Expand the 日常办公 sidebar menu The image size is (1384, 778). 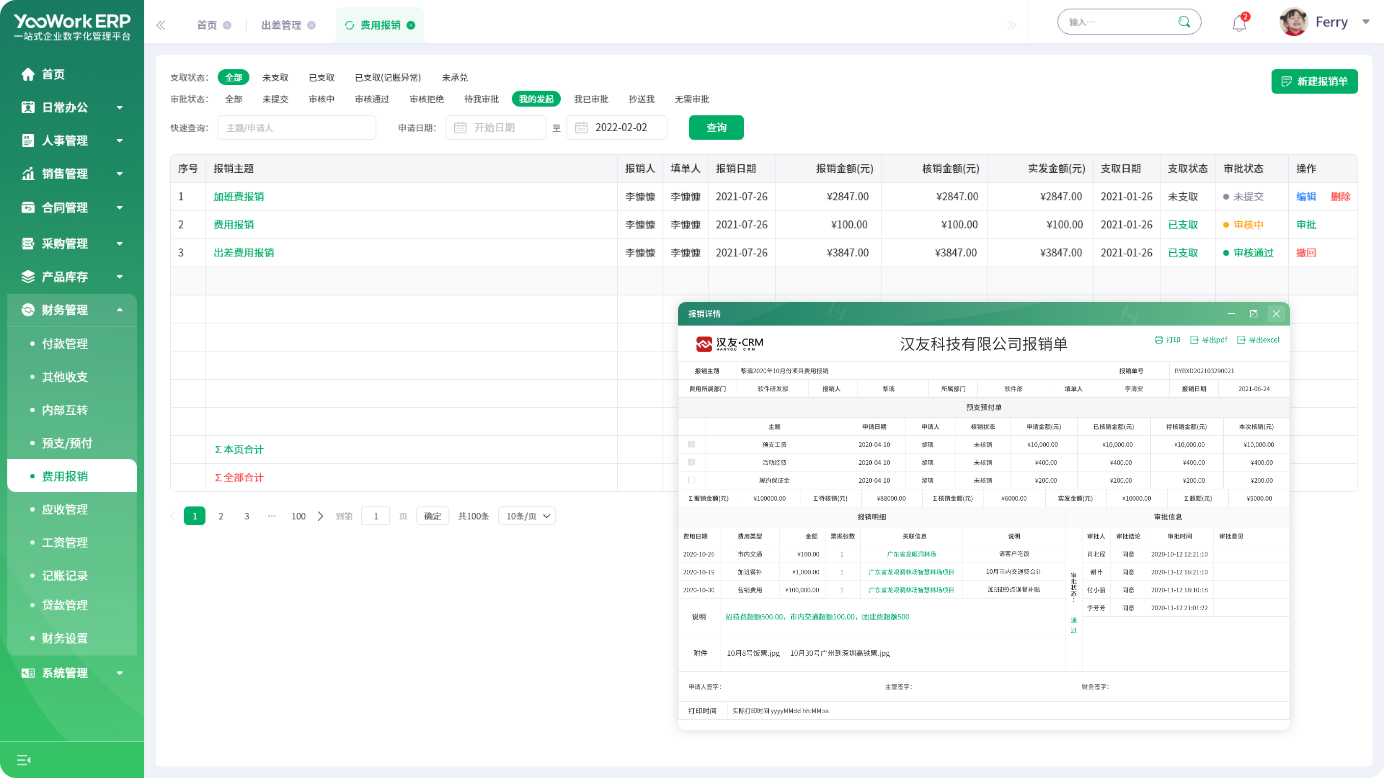[x=72, y=107]
